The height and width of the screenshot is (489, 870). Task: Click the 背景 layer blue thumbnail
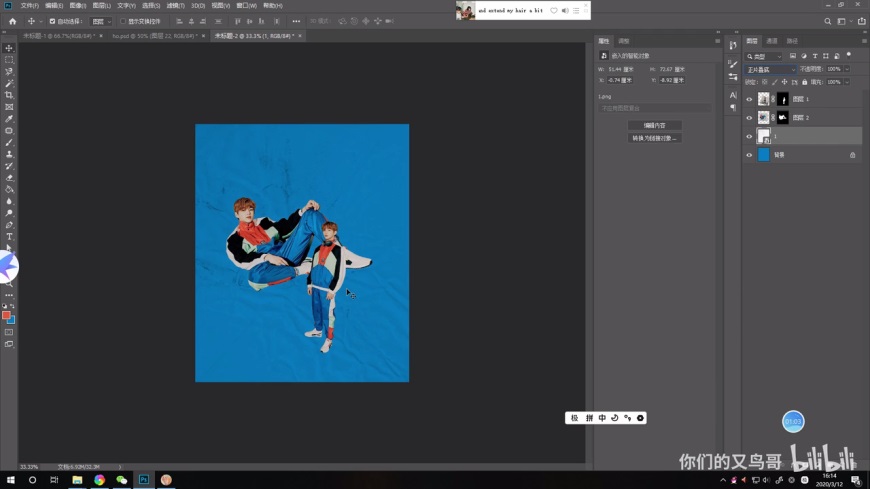(x=763, y=155)
